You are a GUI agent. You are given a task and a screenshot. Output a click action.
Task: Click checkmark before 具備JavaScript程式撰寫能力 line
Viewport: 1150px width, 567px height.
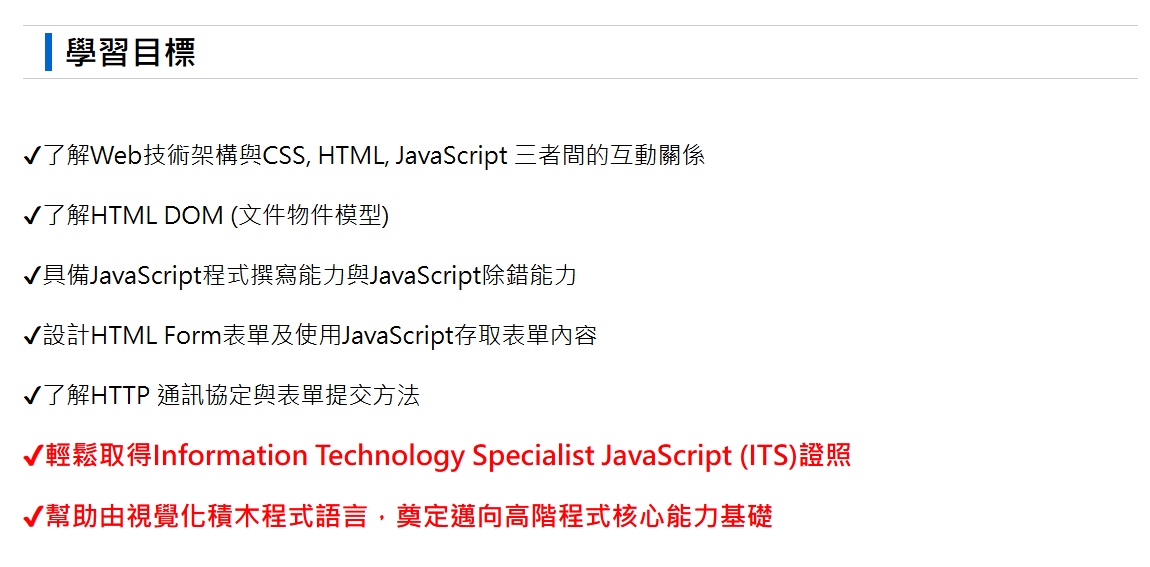coord(32,277)
